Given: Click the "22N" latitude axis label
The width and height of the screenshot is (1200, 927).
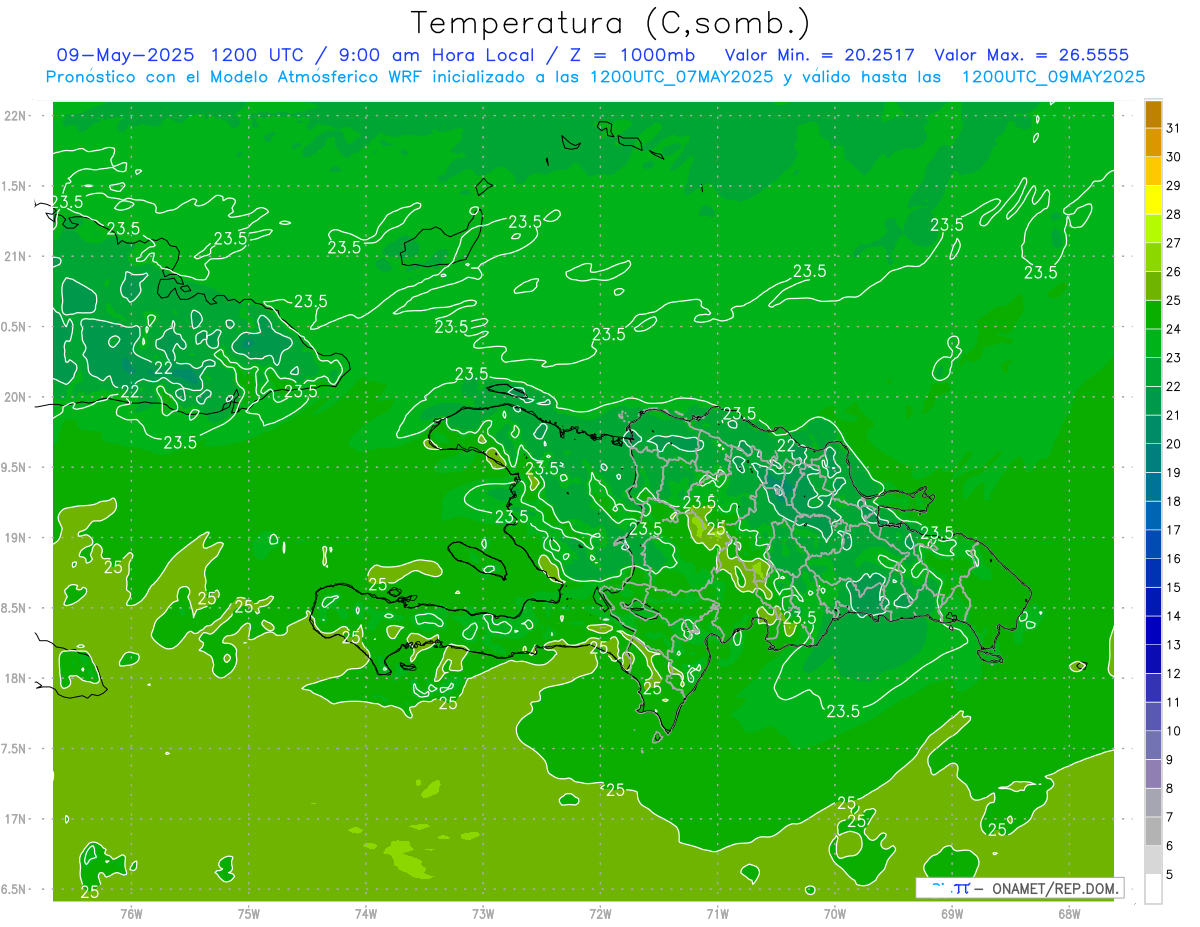Looking at the screenshot, I should point(17,116).
